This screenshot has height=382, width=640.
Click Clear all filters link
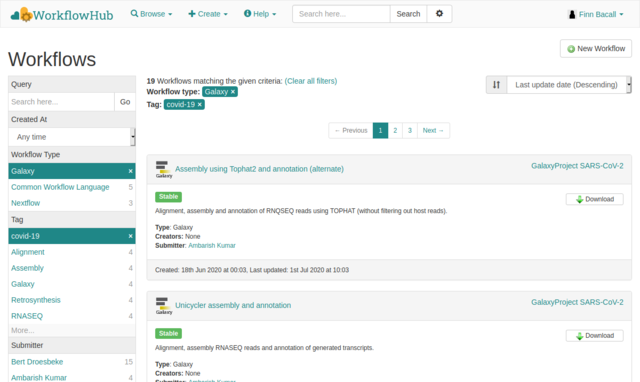coord(311,81)
